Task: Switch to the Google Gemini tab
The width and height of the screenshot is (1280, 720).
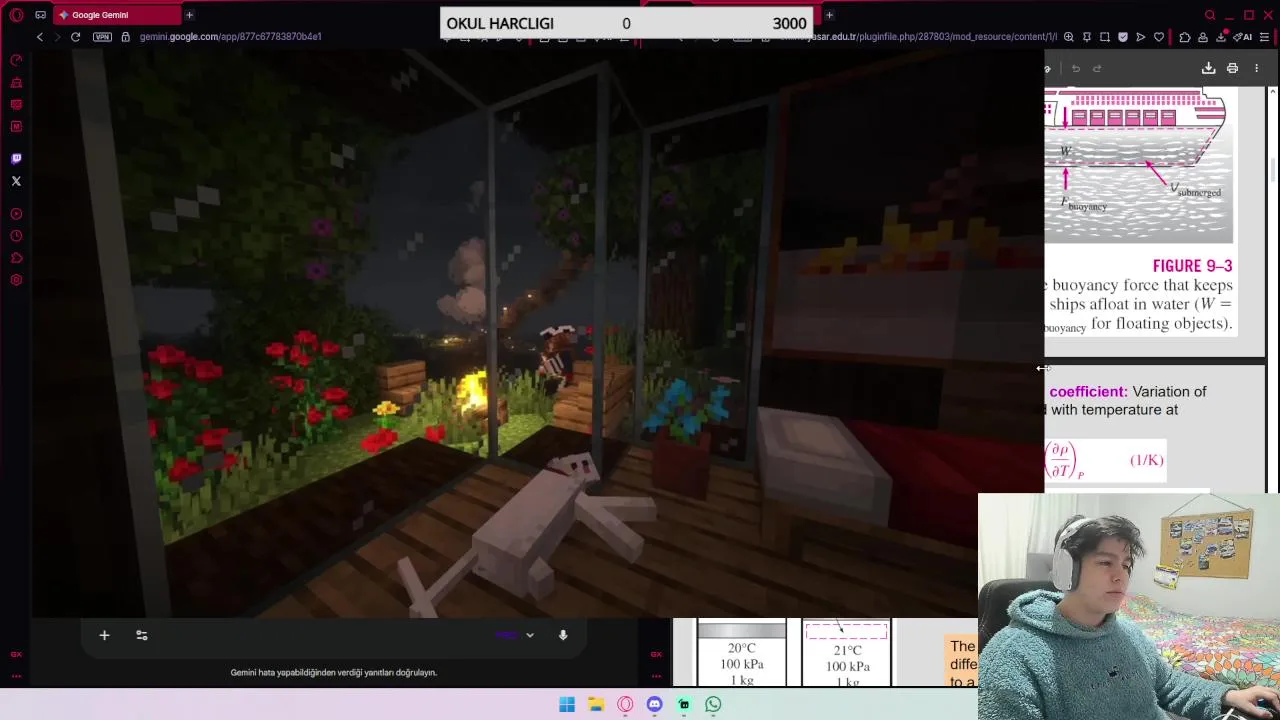Action: pyautogui.click(x=115, y=15)
